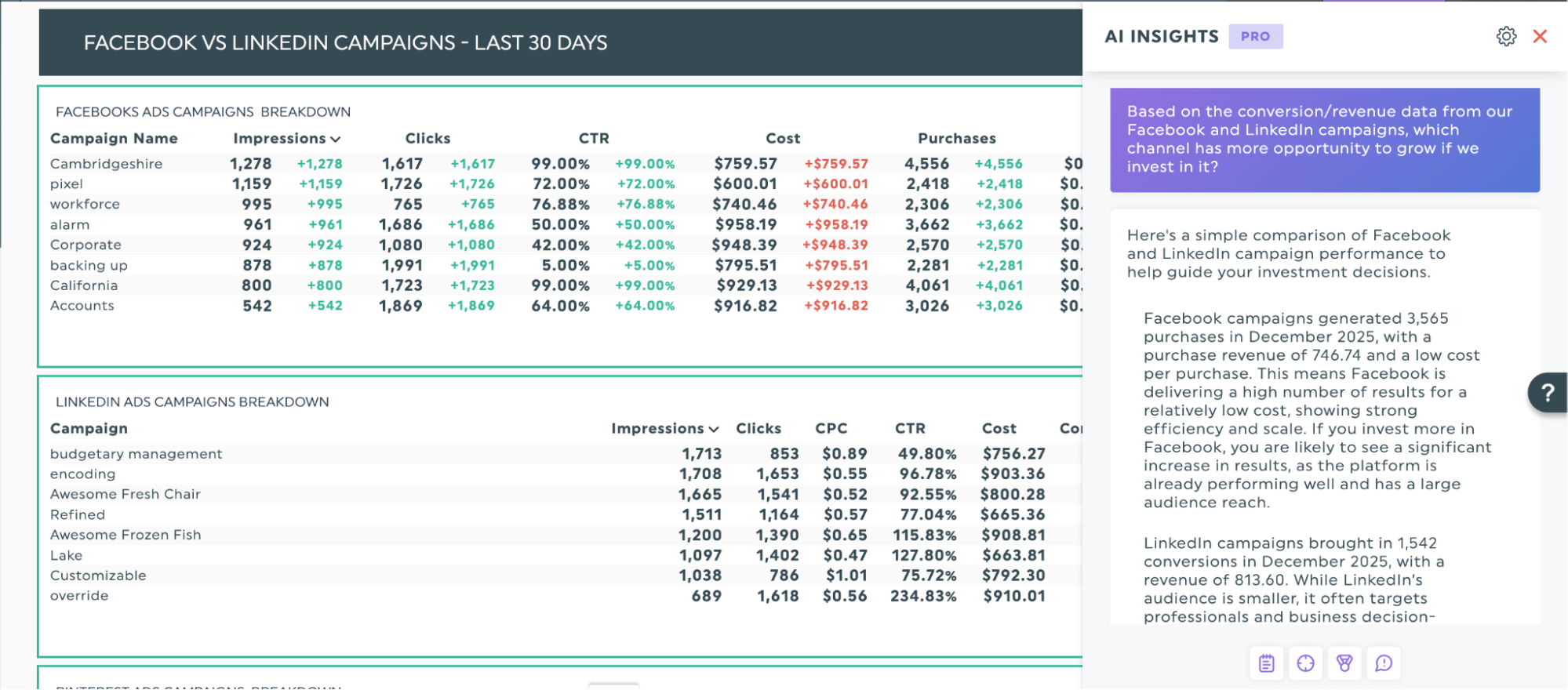The height and width of the screenshot is (690, 1568).
Task: Click the notepad summary icon
Action: coord(1266,663)
